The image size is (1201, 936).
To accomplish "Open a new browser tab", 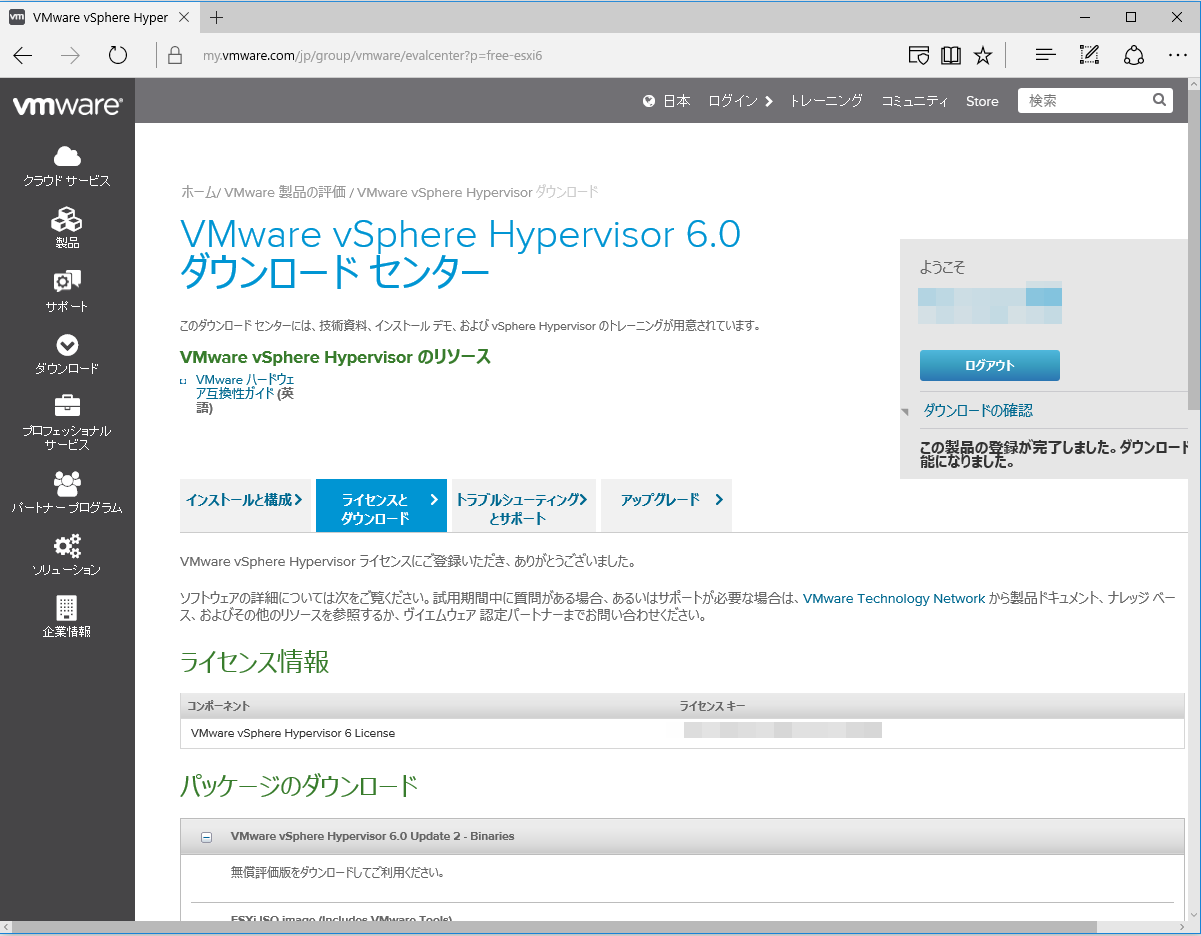I will click(217, 17).
